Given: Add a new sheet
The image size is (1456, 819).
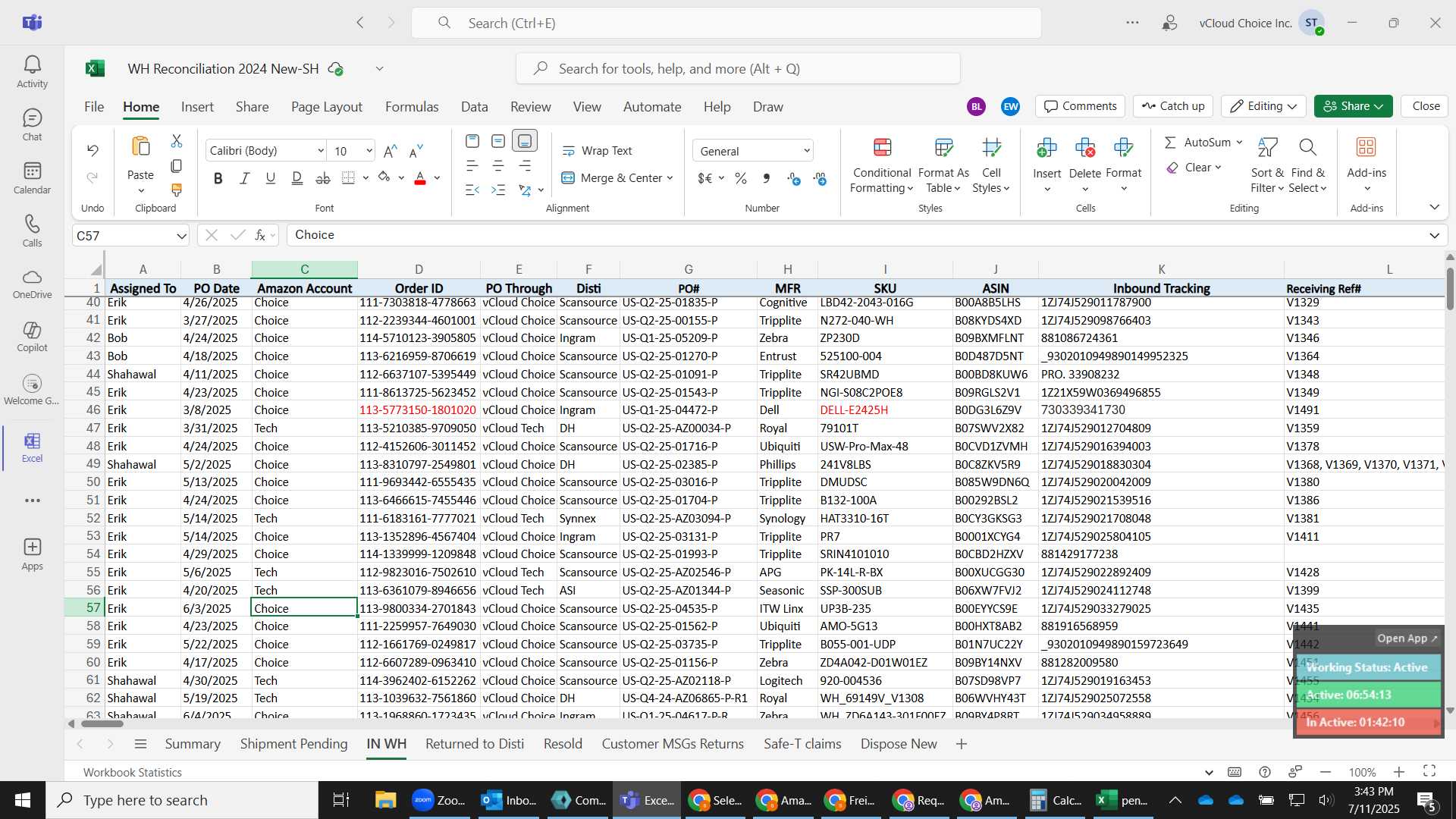Looking at the screenshot, I should coord(962,744).
